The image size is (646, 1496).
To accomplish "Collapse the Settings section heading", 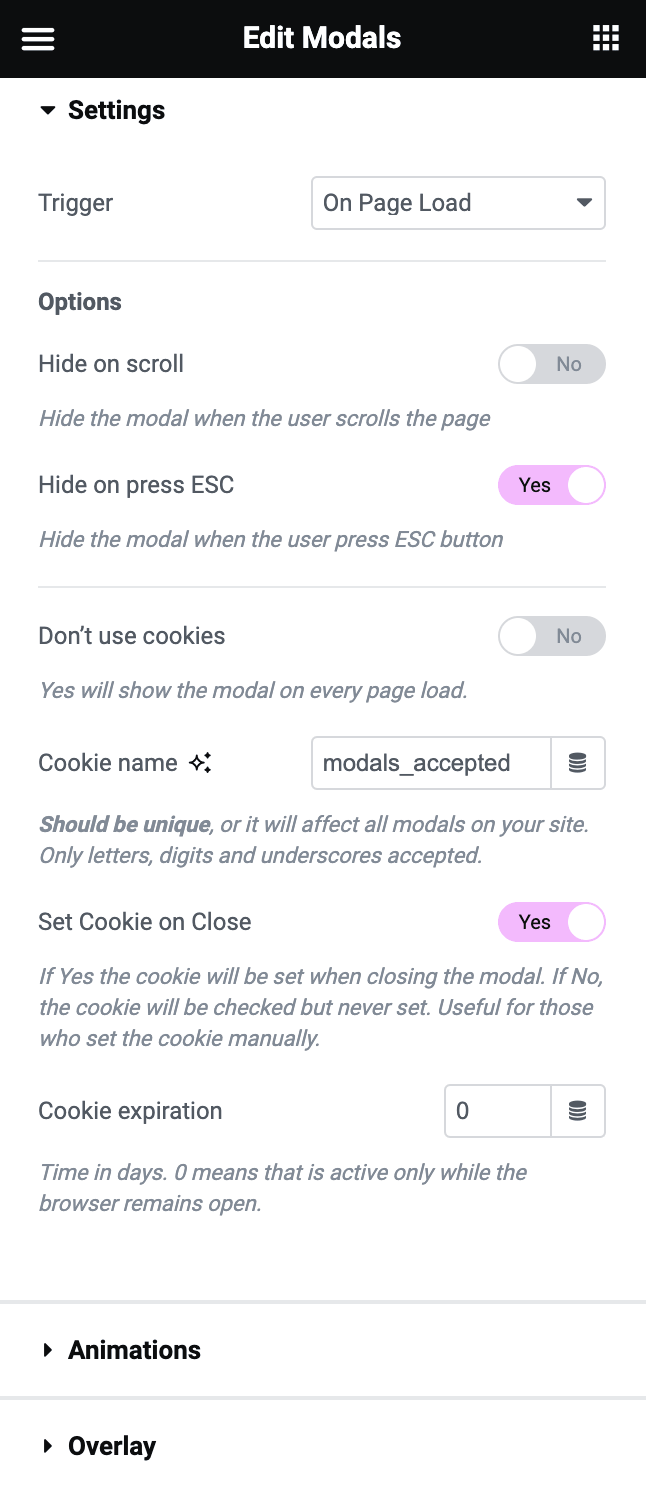I will pyautogui.click(x=116, y=111).
